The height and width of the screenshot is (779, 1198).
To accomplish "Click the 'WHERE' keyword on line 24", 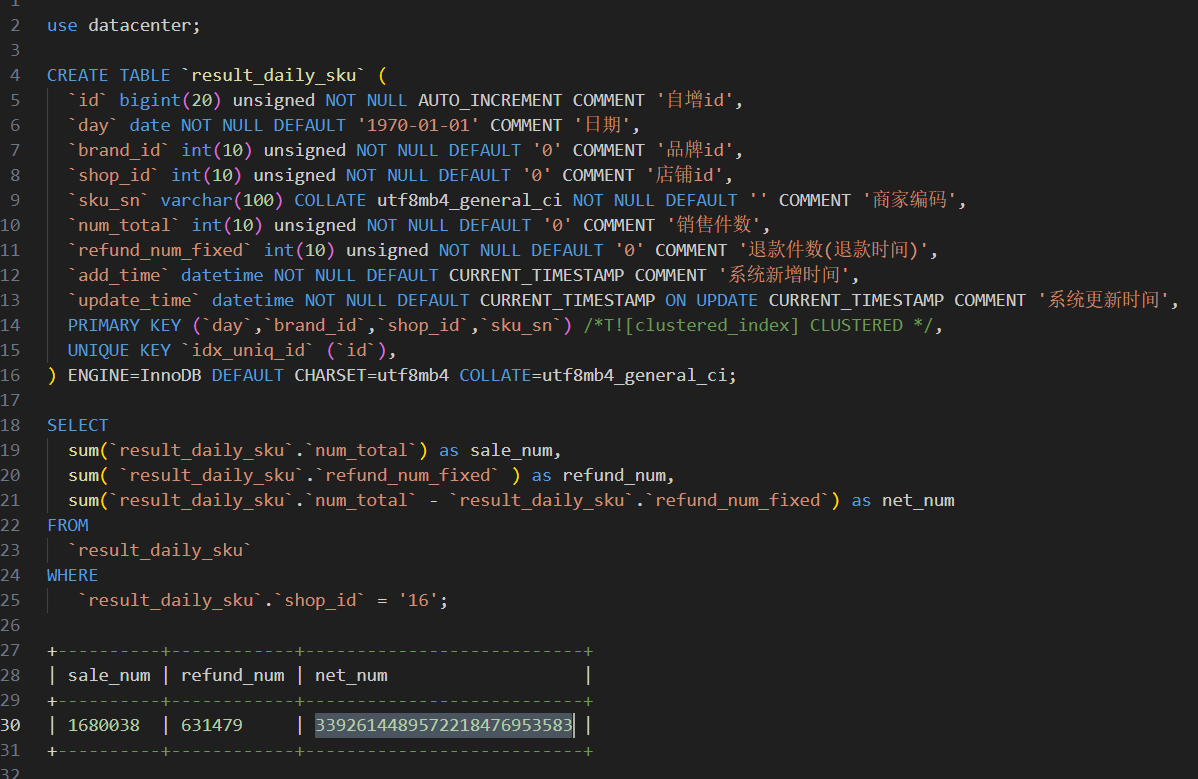I will (72, 575).
